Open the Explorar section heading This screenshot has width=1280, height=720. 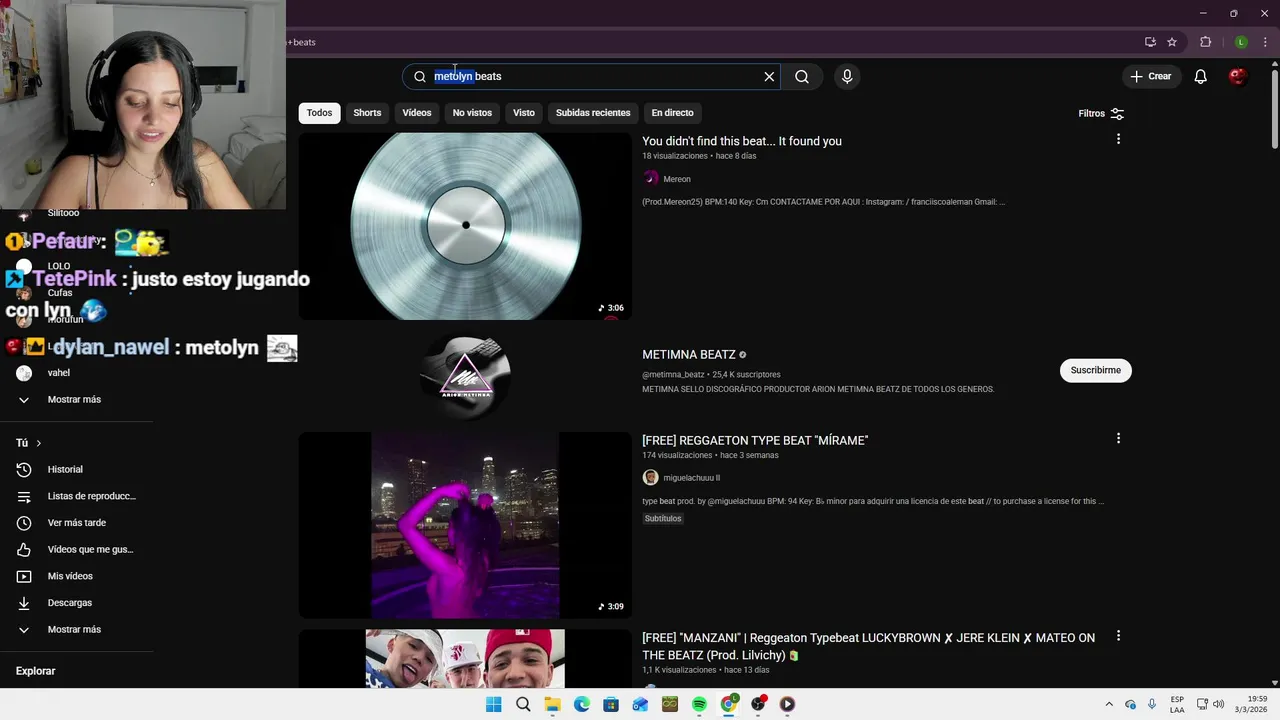coord(35,671)
